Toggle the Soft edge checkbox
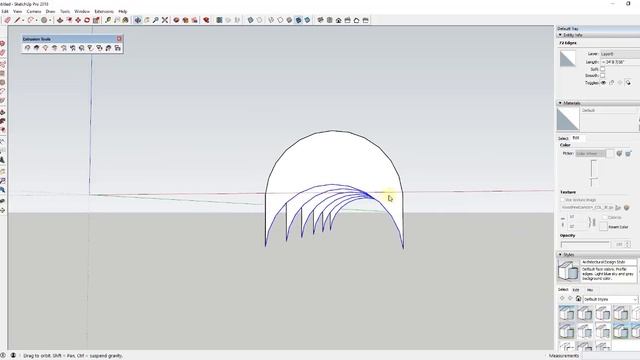 [x=602, y=69]
